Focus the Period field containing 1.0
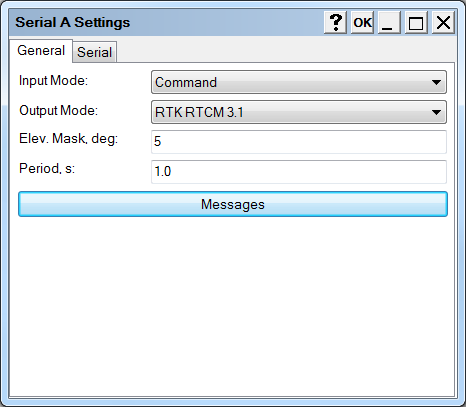 point(299,172)
